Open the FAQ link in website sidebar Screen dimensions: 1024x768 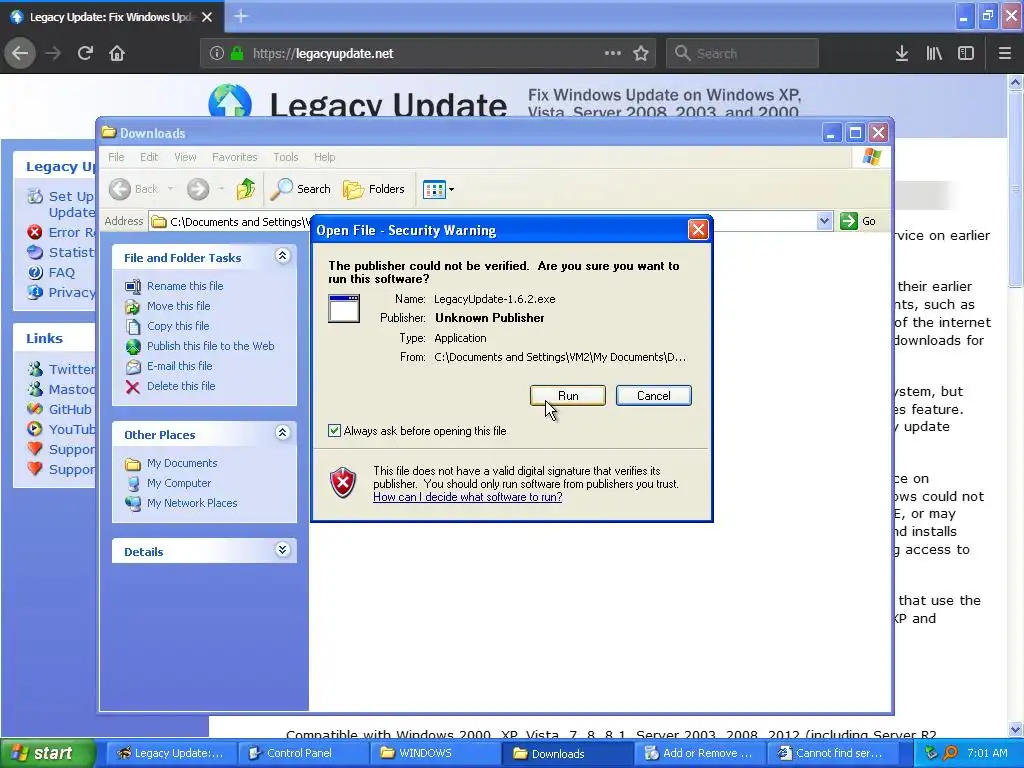tap(61, 272)
